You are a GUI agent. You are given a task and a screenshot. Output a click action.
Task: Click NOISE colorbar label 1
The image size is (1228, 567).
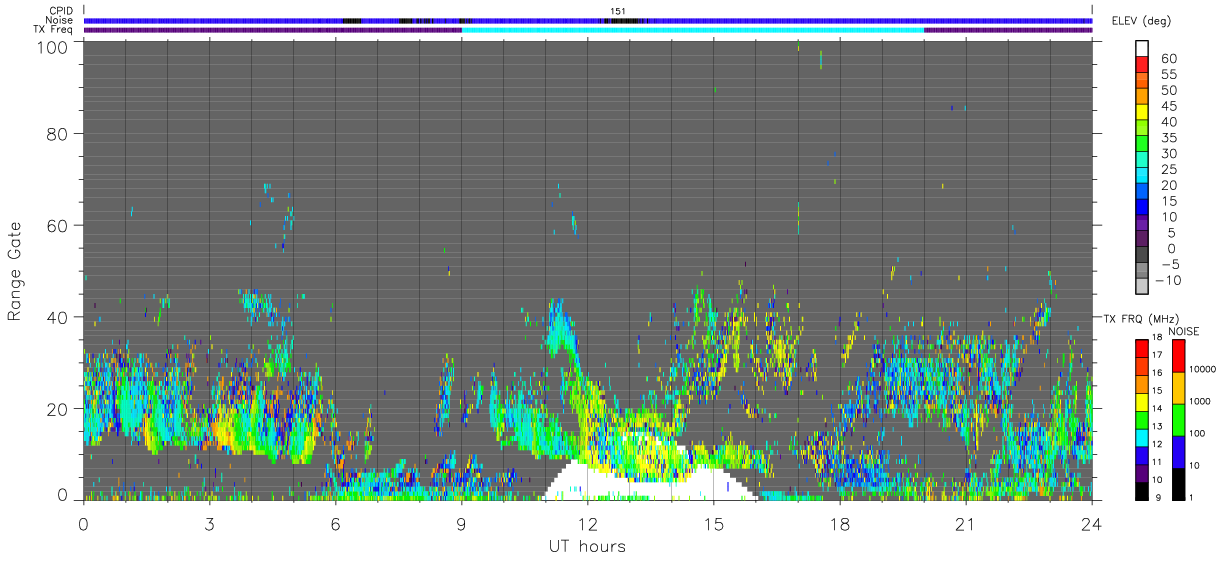click(1193, 497)
